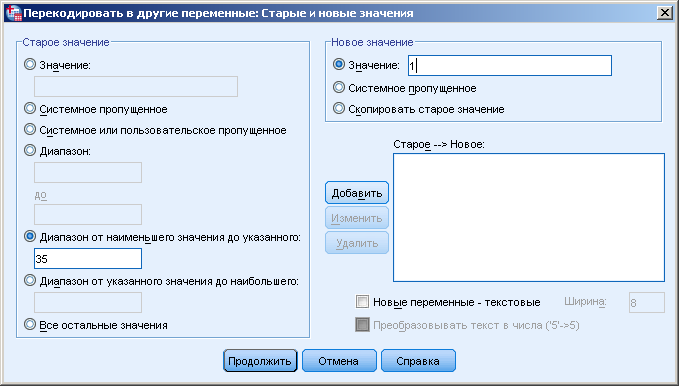Open help with 'Справка' button
Screen dimensions: 679x386
pyautogui.click(x=418, y=361)
